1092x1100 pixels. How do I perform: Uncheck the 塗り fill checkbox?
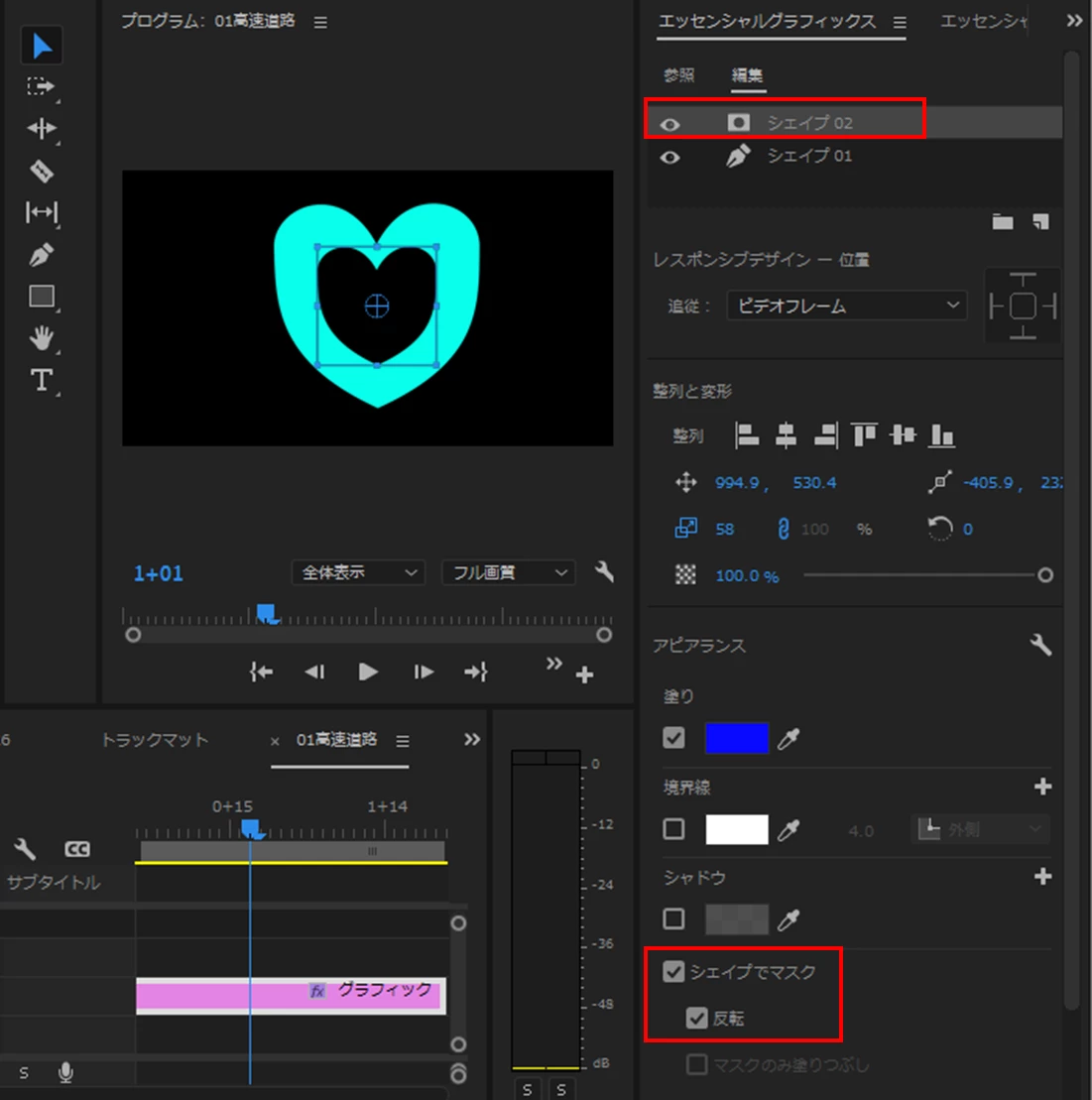(x=673, y=738)
